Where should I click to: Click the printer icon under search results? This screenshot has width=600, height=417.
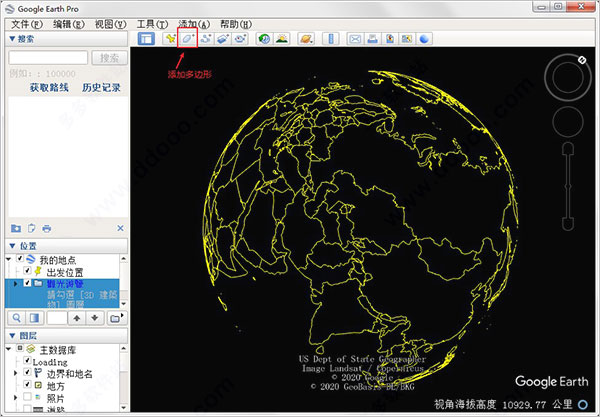47,228
